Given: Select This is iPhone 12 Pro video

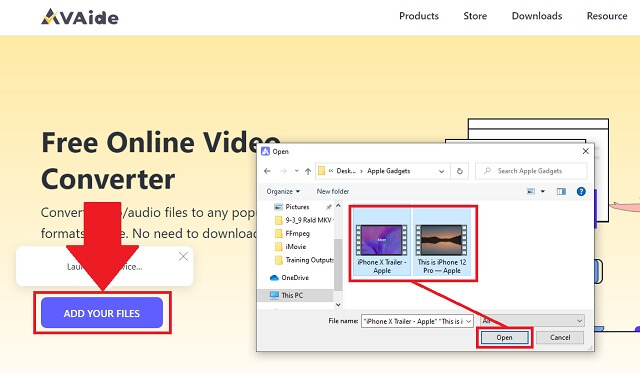Looking at the screenshot, I should click(442, 242).
